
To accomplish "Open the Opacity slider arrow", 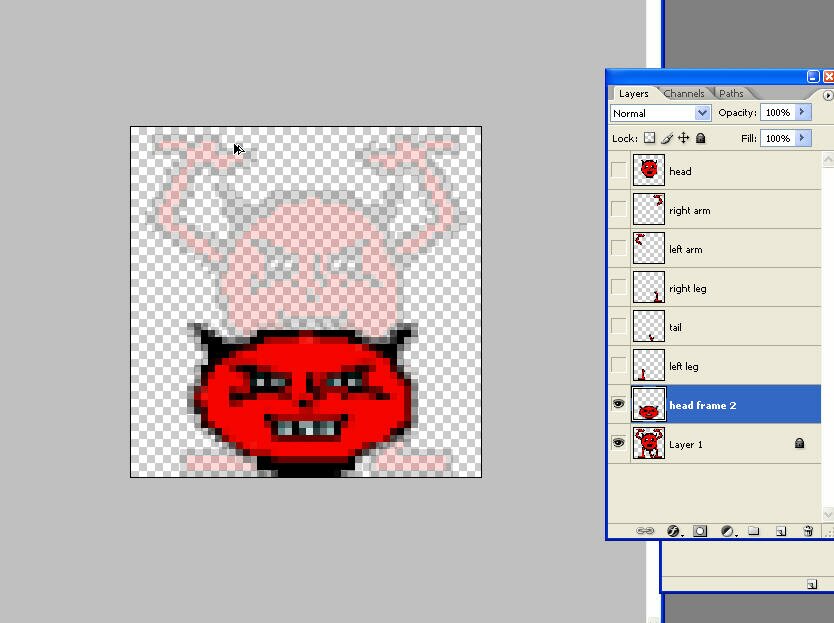I will pyautogui.click(x=802, y=112).
